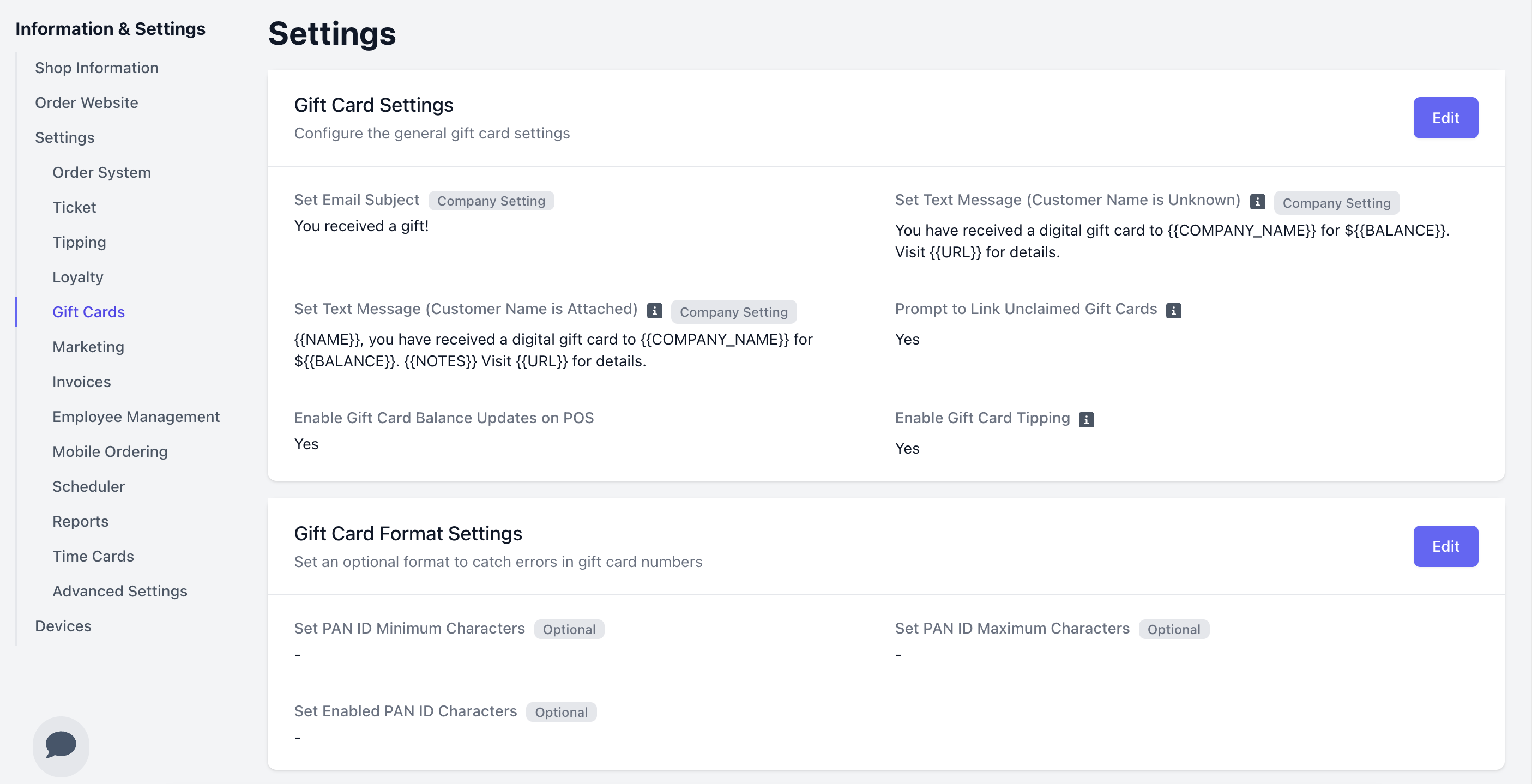The width and height of the screenshot is (1532, 784).
Task: Click info icon next to Enable Gift Card Tipping
Action: 1086,419
